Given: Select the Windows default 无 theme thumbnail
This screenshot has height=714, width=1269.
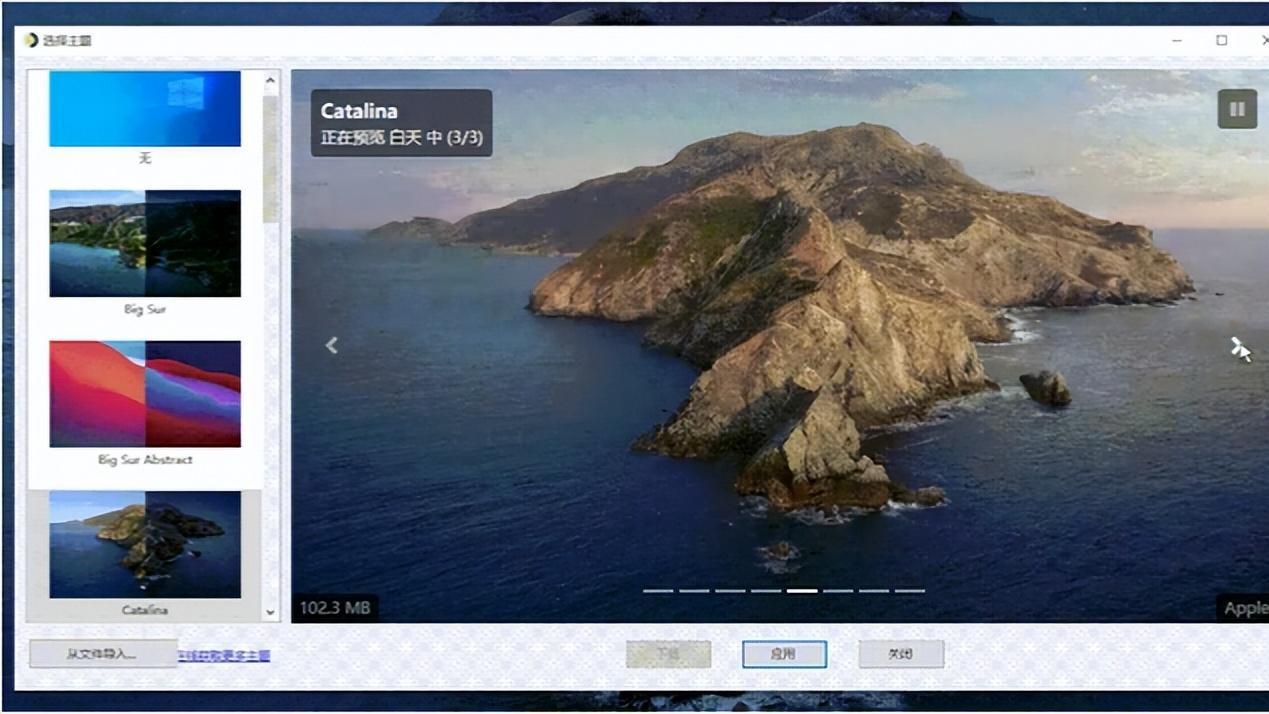Looking at the screenshot, I should pyautogui.click(x=145, y=108).
